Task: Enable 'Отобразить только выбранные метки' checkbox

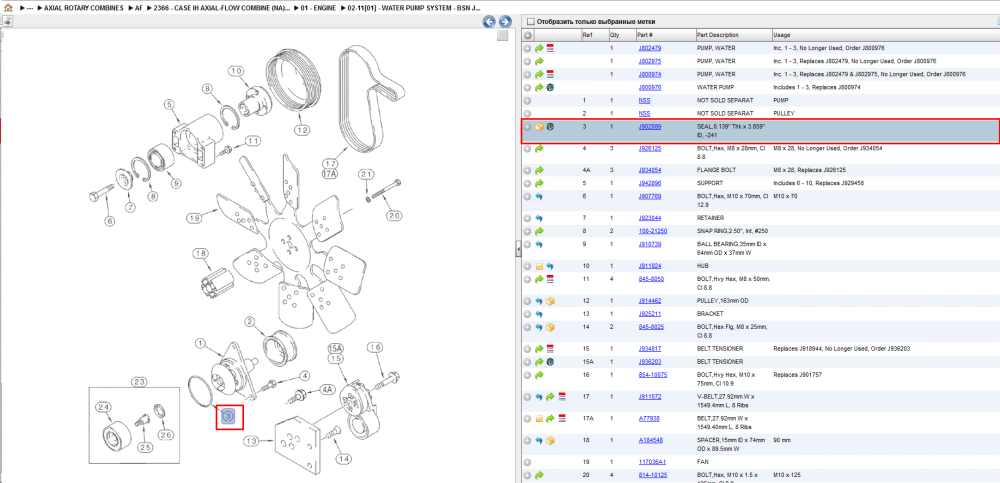Action: 531,22
